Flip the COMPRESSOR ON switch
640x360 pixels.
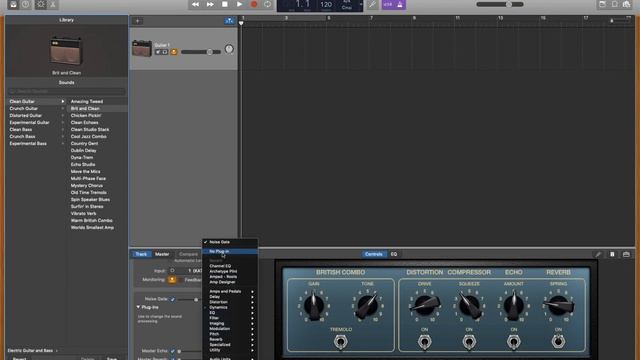(469, 342)
